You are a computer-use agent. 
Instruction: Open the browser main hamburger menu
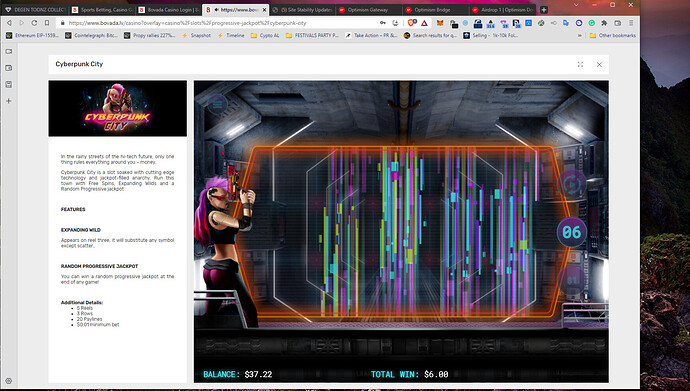(631, 23)
